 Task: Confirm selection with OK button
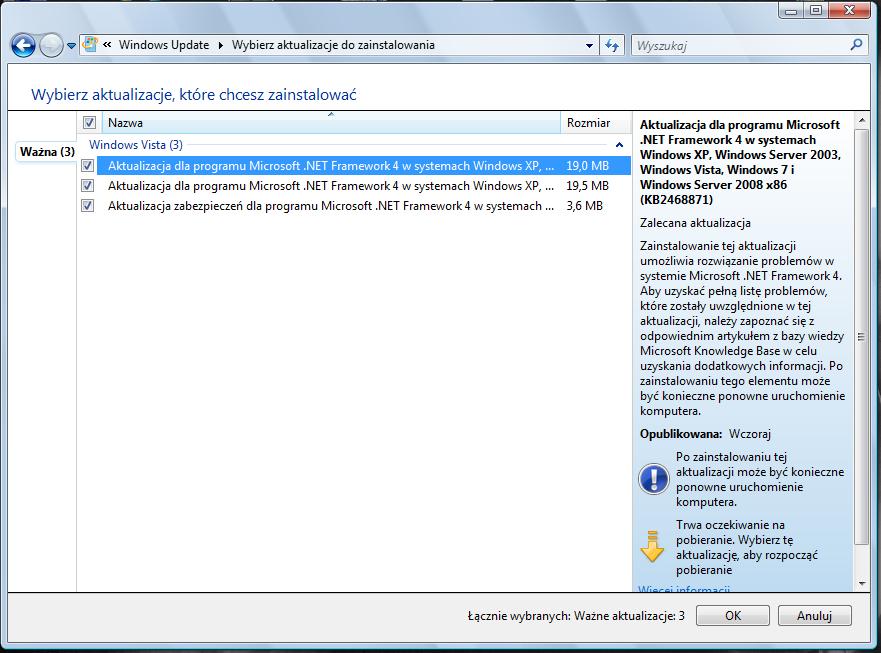[x=733, y=615]
